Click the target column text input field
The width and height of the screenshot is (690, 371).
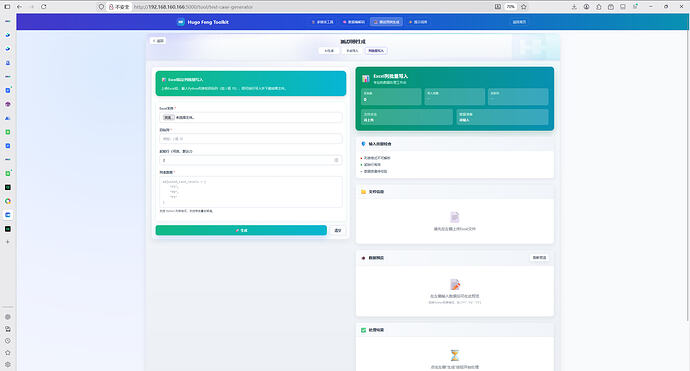251,139
